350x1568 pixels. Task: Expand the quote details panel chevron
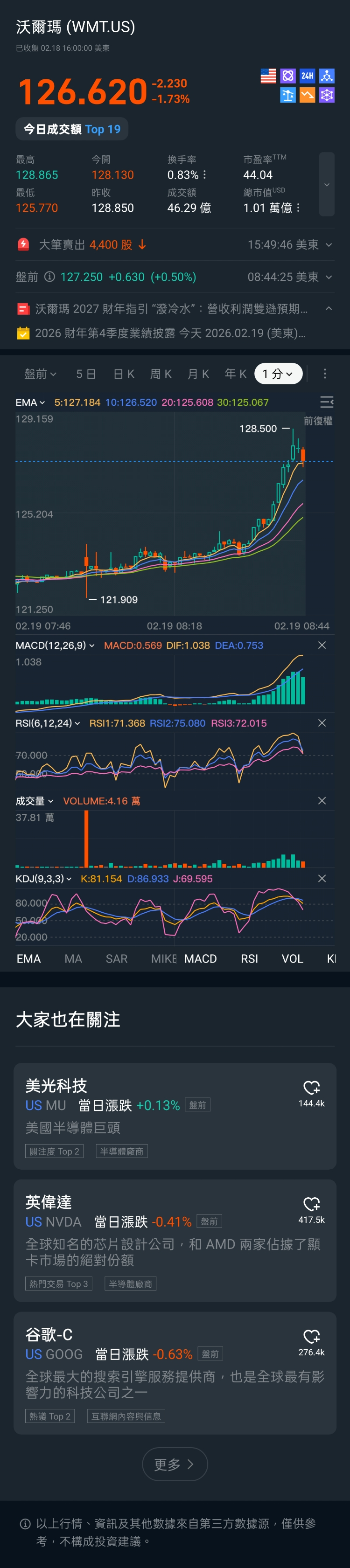click(x=327, y=184)
